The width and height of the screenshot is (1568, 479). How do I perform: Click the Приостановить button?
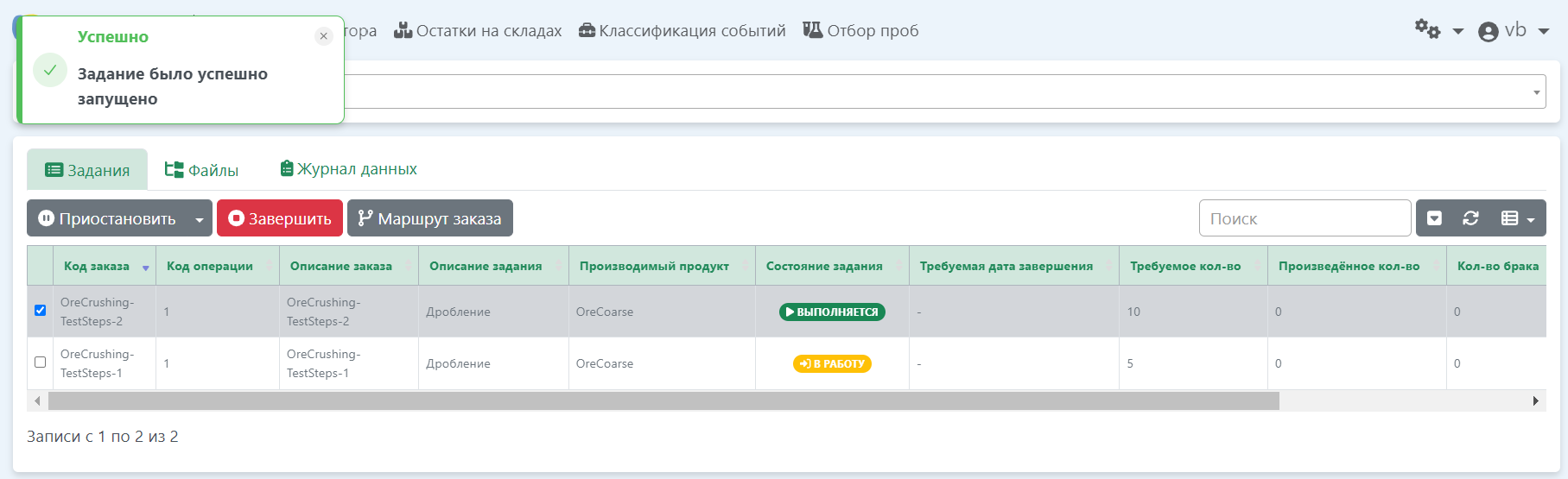point(107,218)
